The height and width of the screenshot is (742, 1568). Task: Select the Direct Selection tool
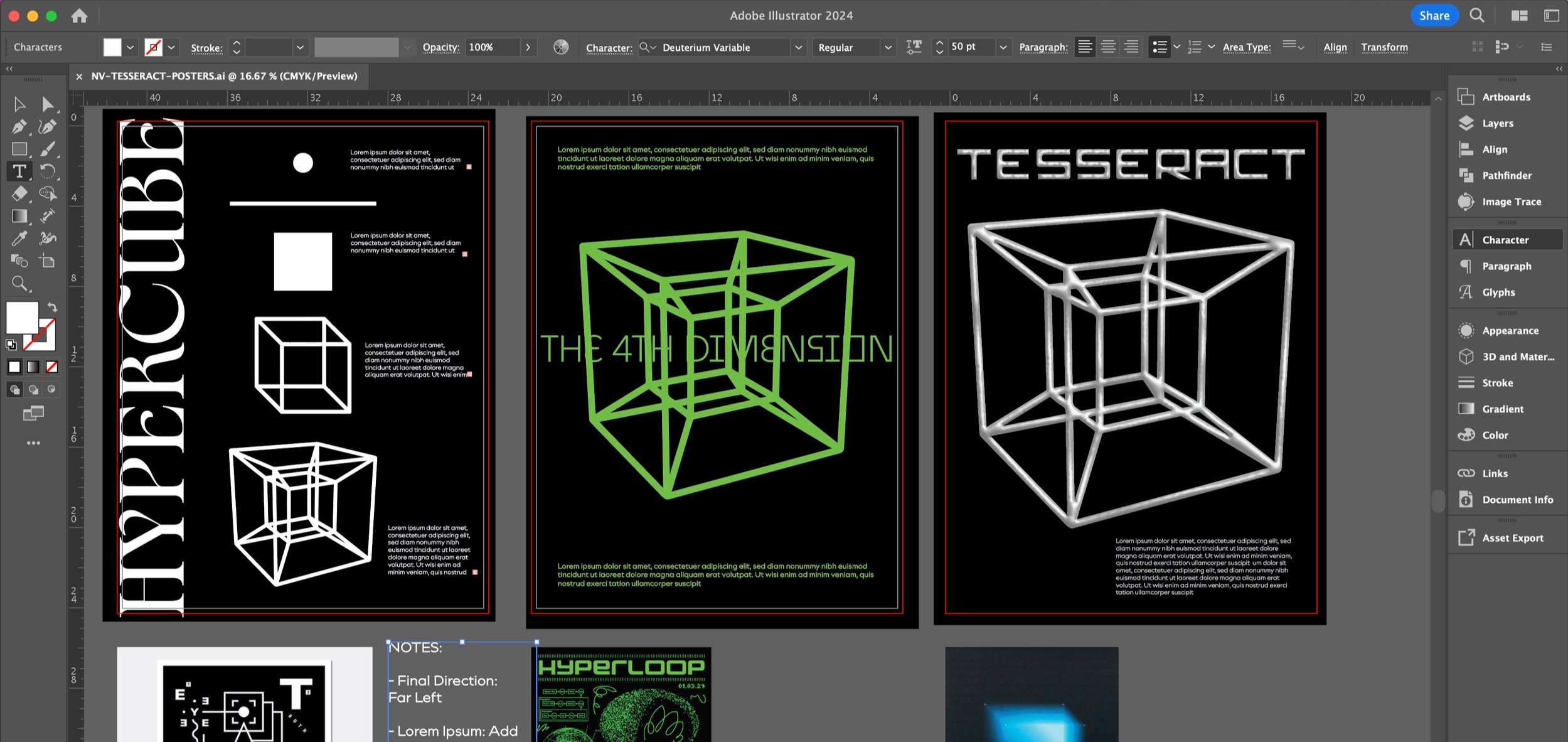click(x=48, y=104)
